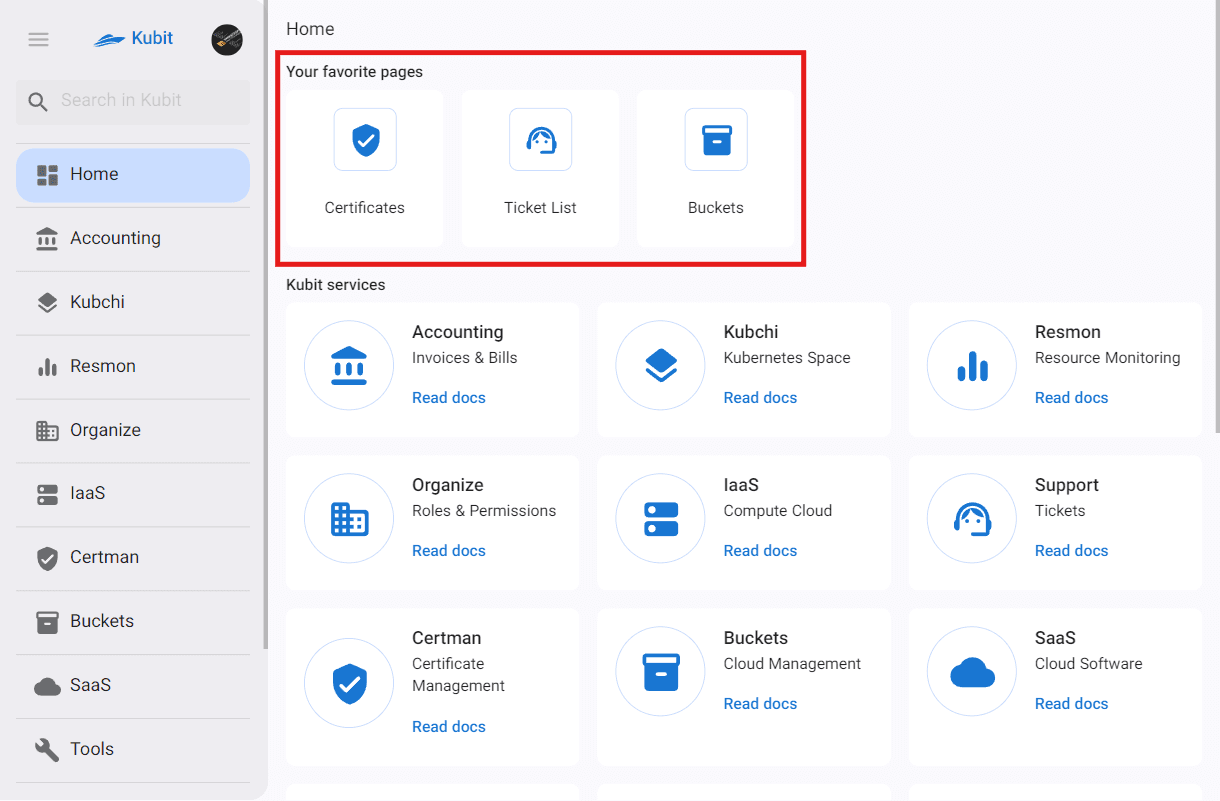Read docs for Organize

point(449,551)
